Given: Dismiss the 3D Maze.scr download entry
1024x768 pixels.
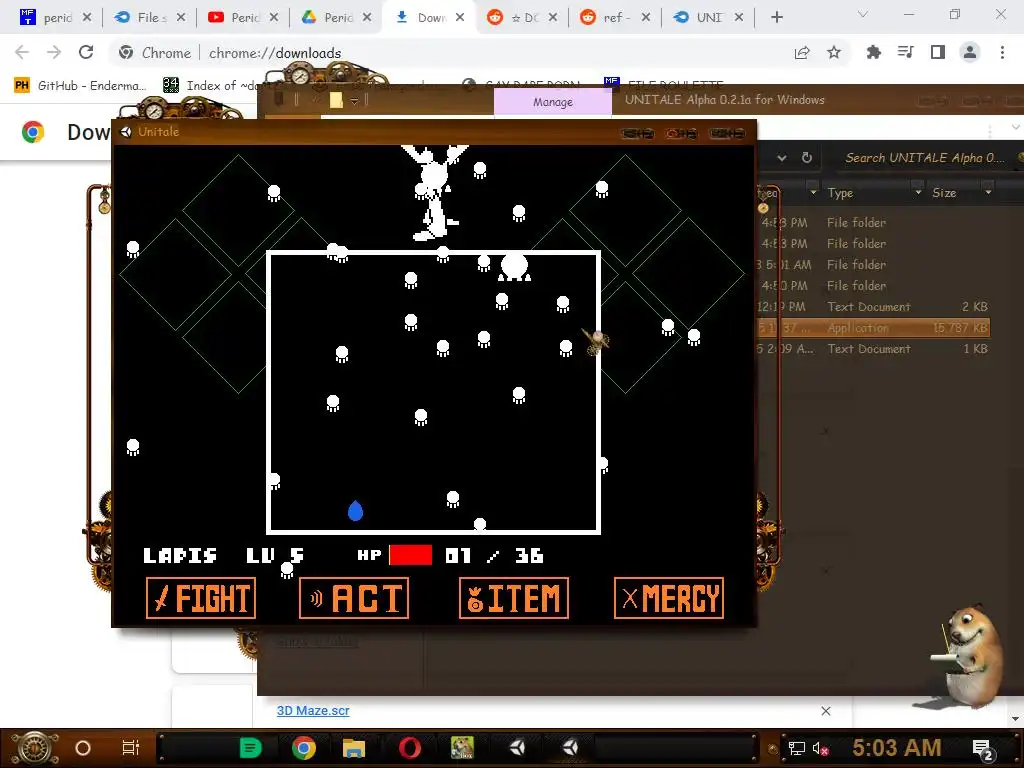Looking at the screenshot, I should tap(825, 711).
